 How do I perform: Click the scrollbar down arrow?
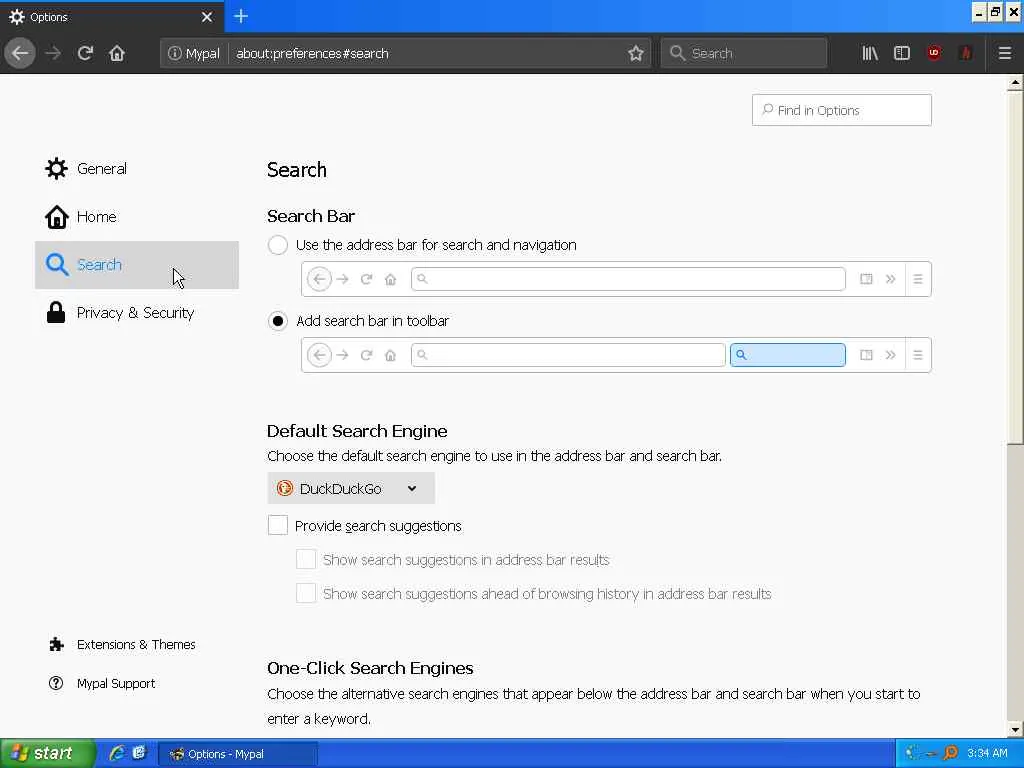pyautogui.click(x=1015, y=729)
